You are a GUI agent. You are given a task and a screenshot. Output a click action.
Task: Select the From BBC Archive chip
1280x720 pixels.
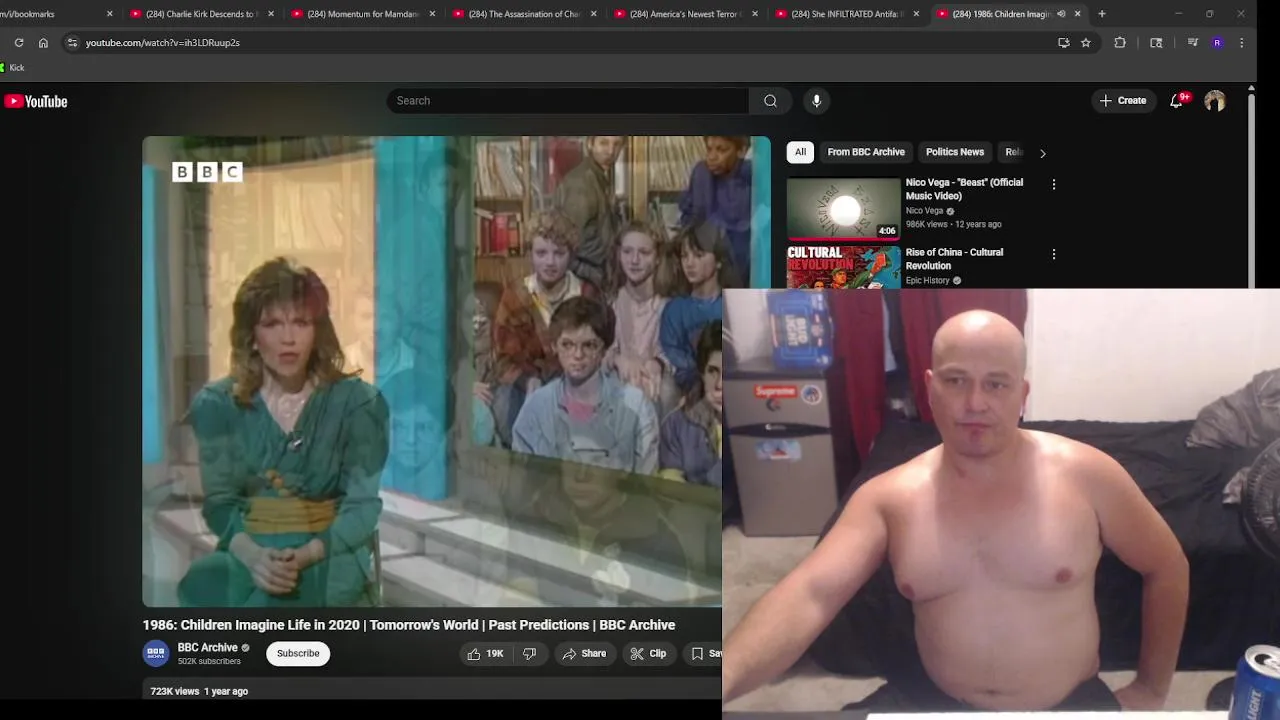click(x=866, y=152)
